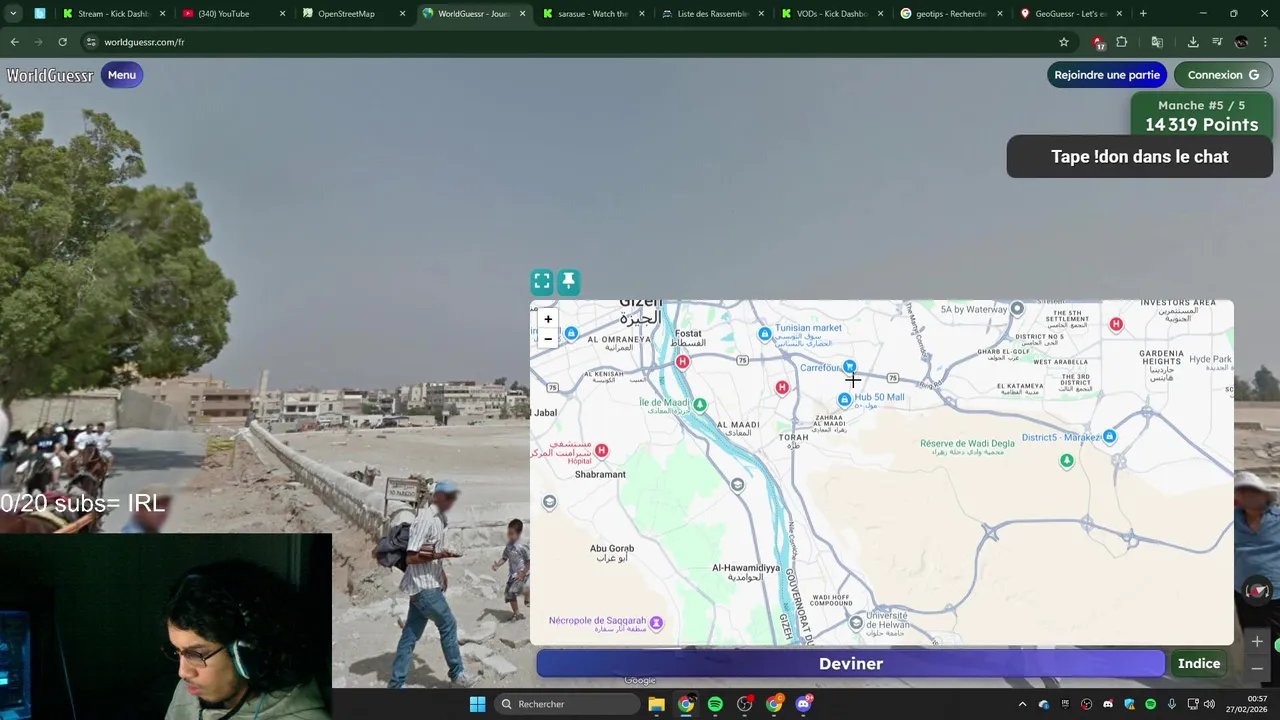Viewport: 1280px width, 720px height.
Task: Toggle fullscreen on the guess map
Action: [542, 282]
